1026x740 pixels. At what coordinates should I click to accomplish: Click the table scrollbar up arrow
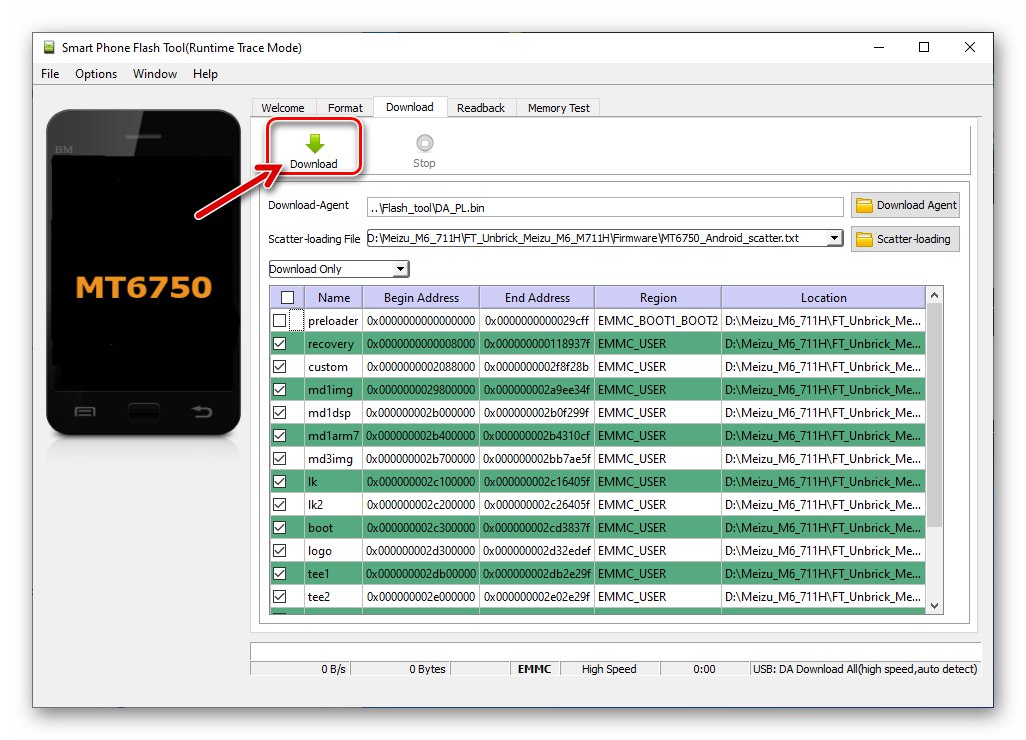click(934, 296)
